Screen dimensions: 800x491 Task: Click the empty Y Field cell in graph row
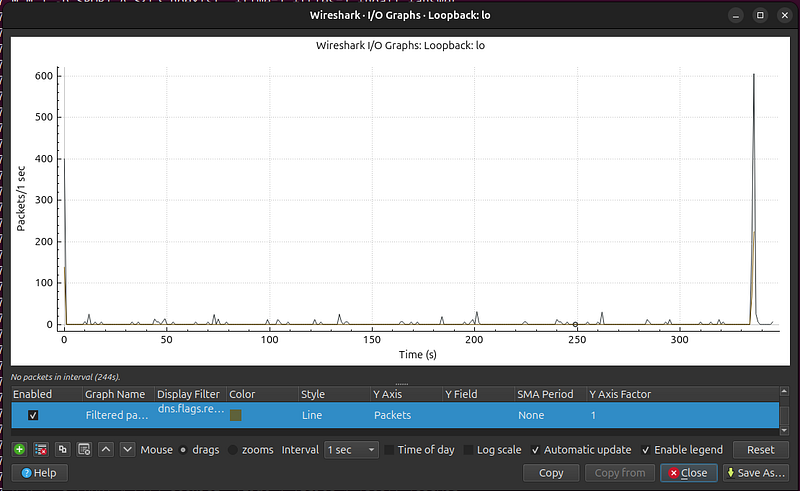click(479, 415)
